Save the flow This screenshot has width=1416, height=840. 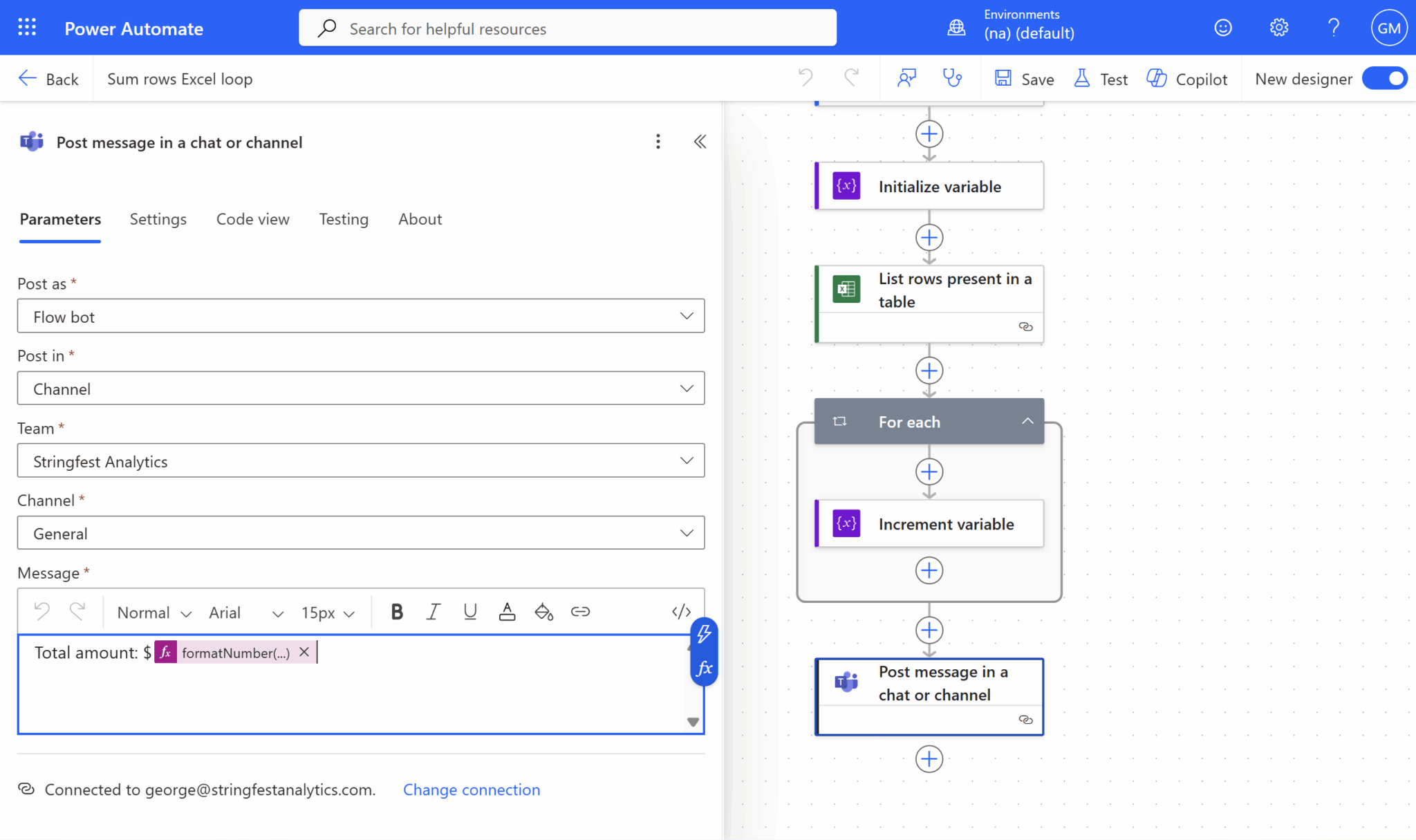(x=1025, y=79)
